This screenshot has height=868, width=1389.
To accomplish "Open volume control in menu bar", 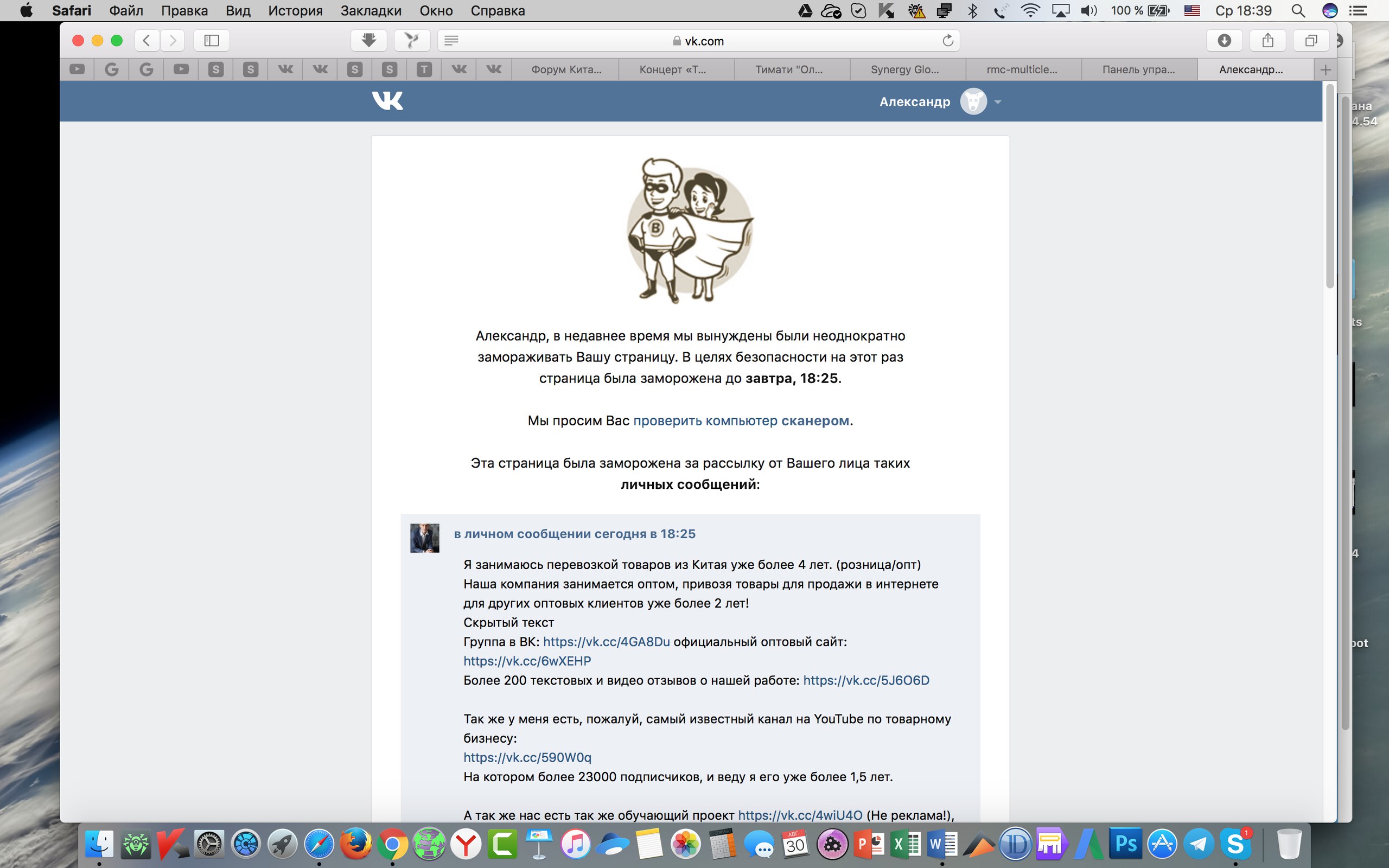I will point(1088,10).
